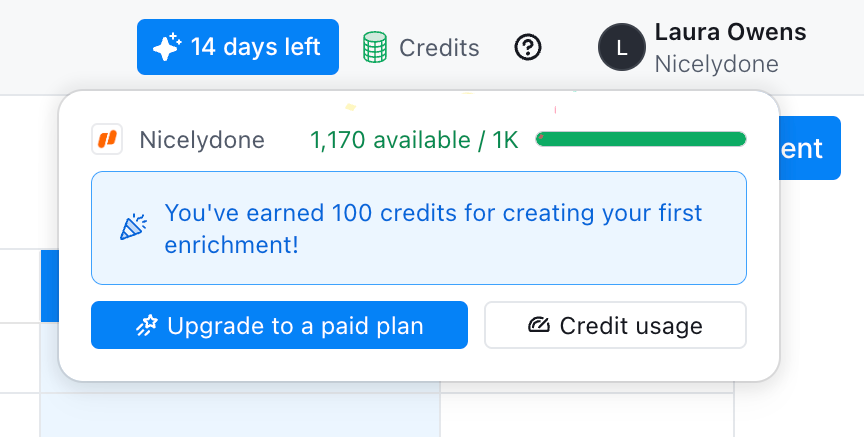Click the sparkle icon on the Upgrade button
This screenshot has width=864, height=437.
point(147,325)
